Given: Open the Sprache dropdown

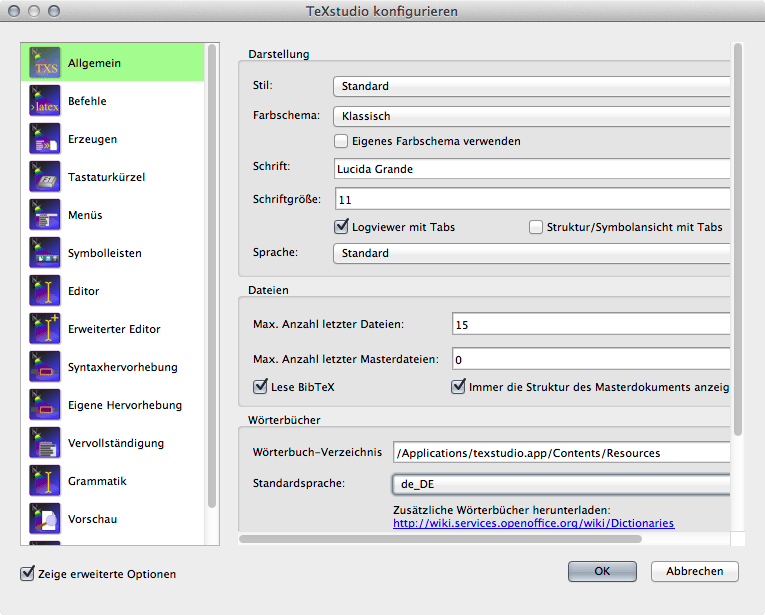Looking at the screenshot, I should tap(532, 254).
